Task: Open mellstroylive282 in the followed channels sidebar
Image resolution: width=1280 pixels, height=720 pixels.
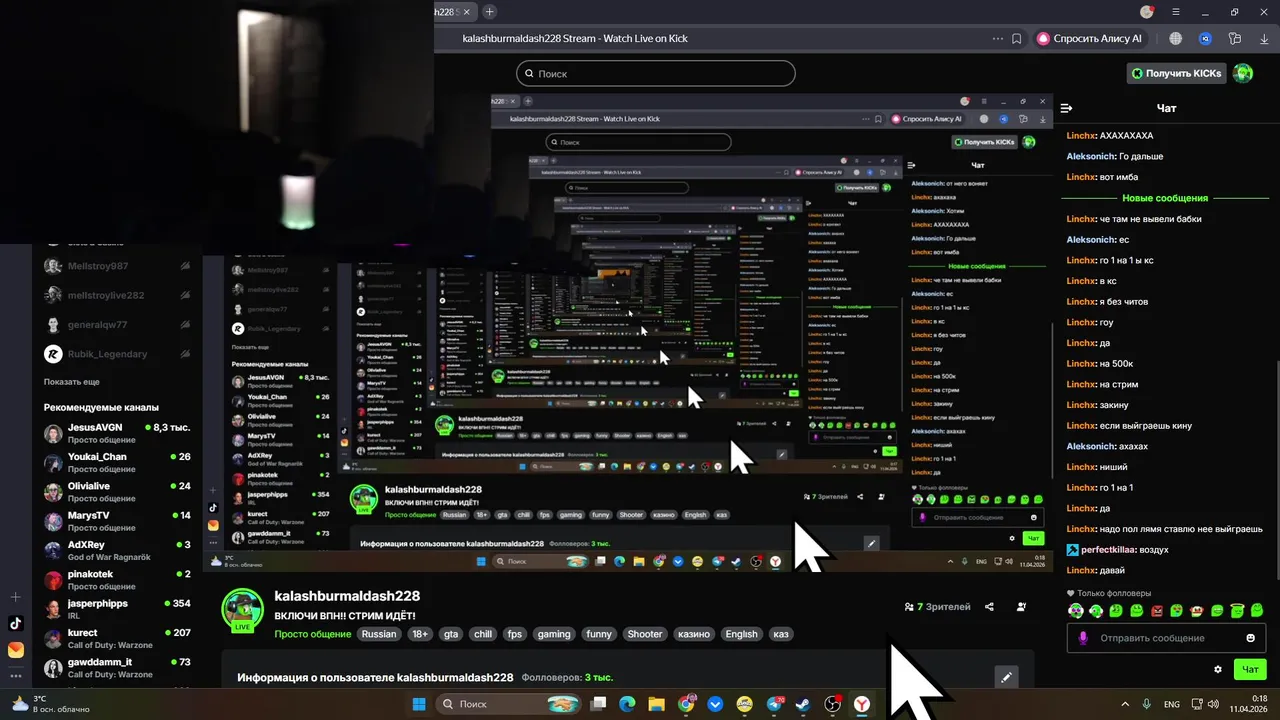Action: pyautogui.click(x=118, y=295)
